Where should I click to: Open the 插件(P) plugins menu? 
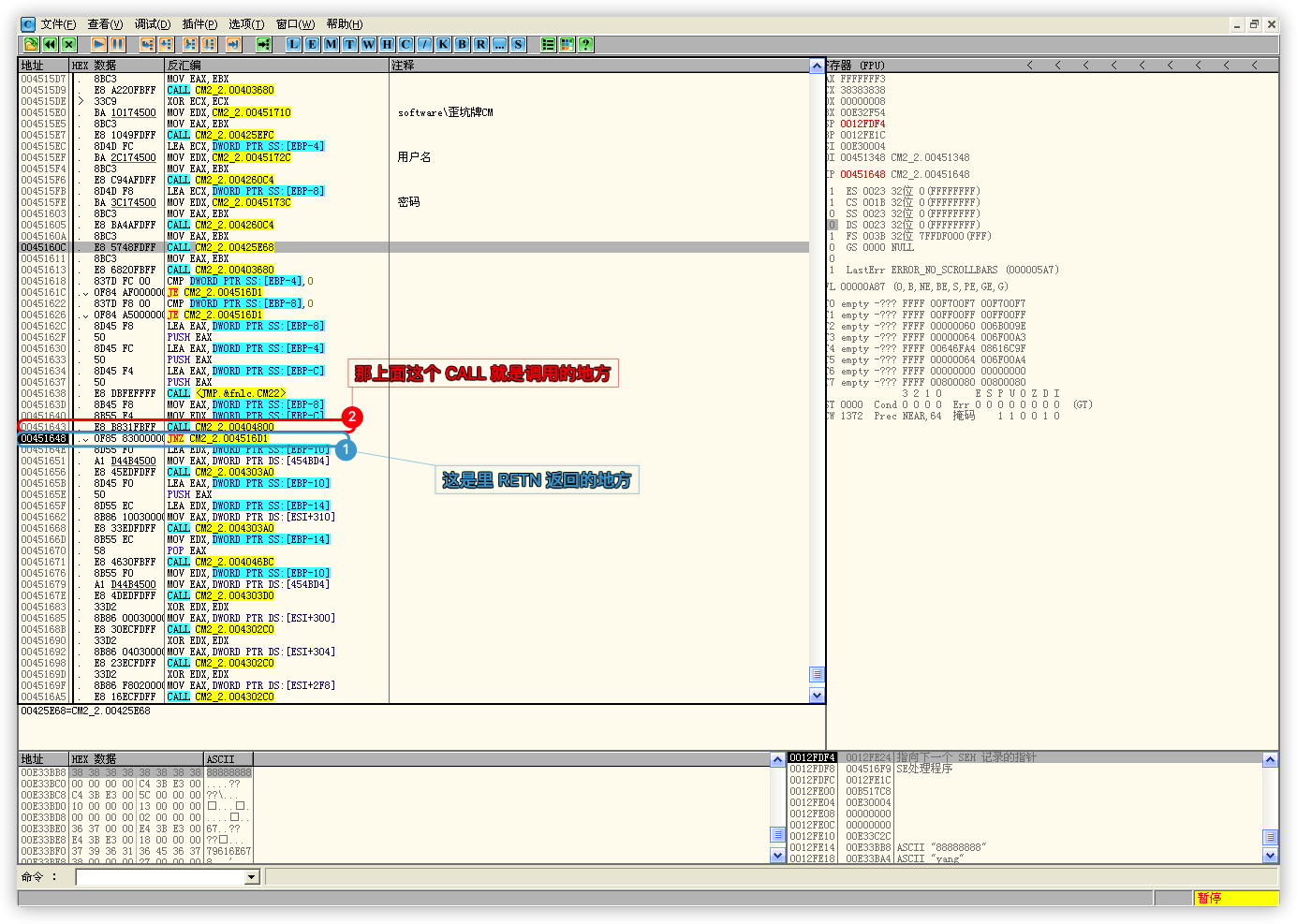click(199, 24)
